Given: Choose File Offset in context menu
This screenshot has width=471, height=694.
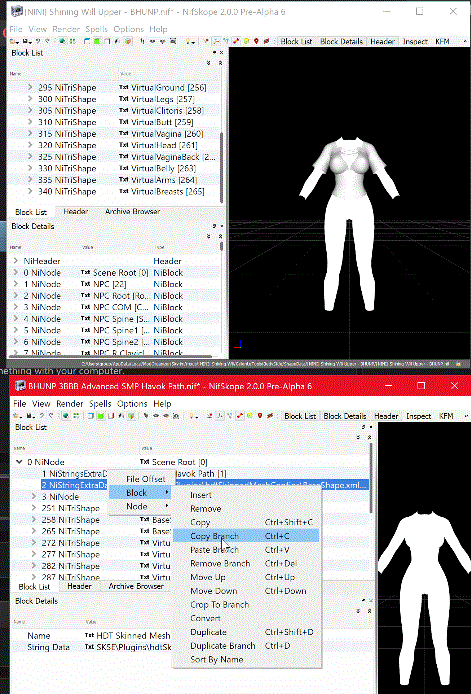Looking at the screenshot, I should 140,478.
